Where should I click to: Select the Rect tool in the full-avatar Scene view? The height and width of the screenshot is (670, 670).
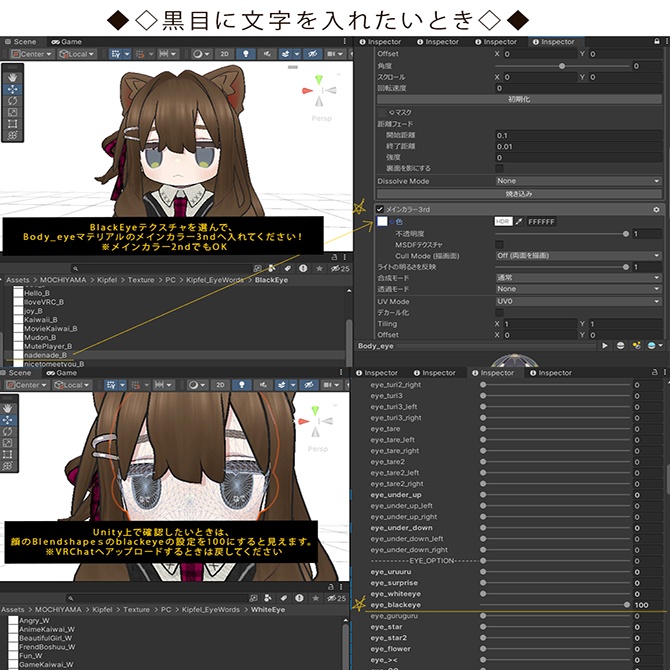12,124
